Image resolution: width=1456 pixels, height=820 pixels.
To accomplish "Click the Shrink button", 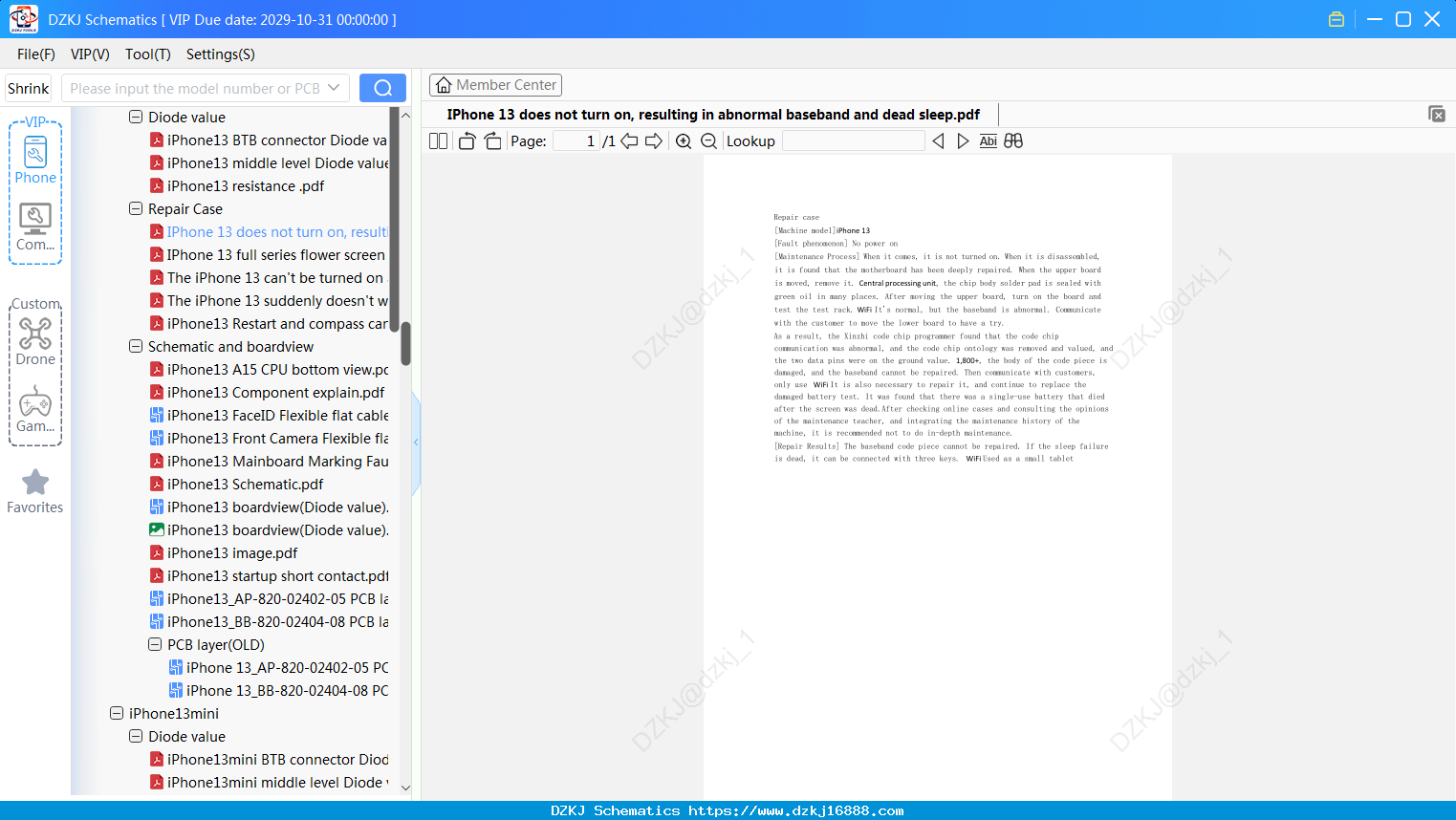I will (28, 88).
